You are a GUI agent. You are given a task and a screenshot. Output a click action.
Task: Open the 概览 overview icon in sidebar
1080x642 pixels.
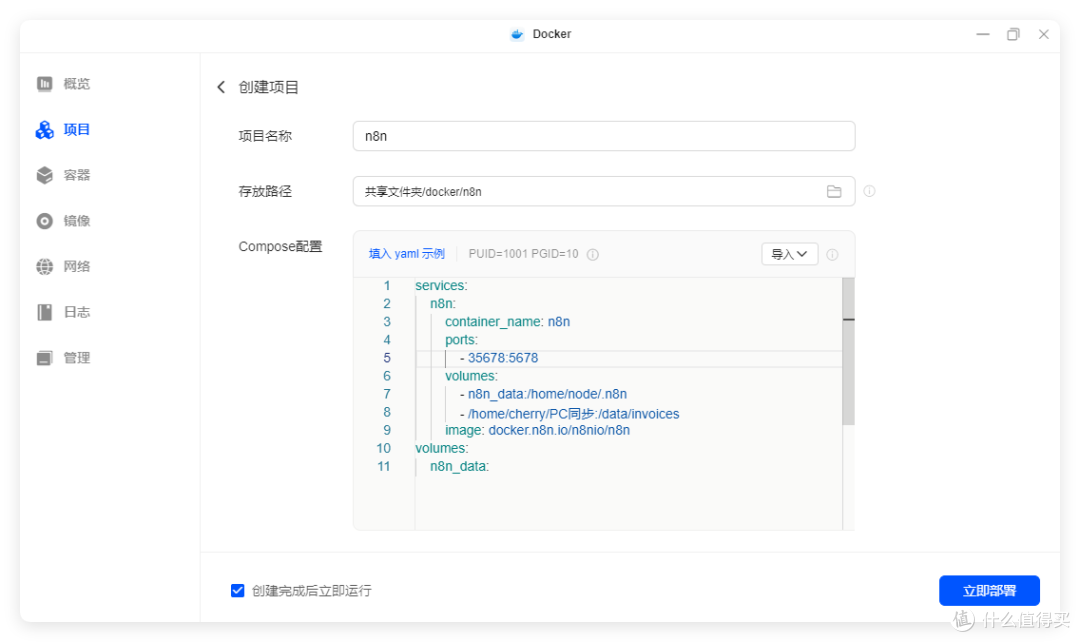coord(45,84)
